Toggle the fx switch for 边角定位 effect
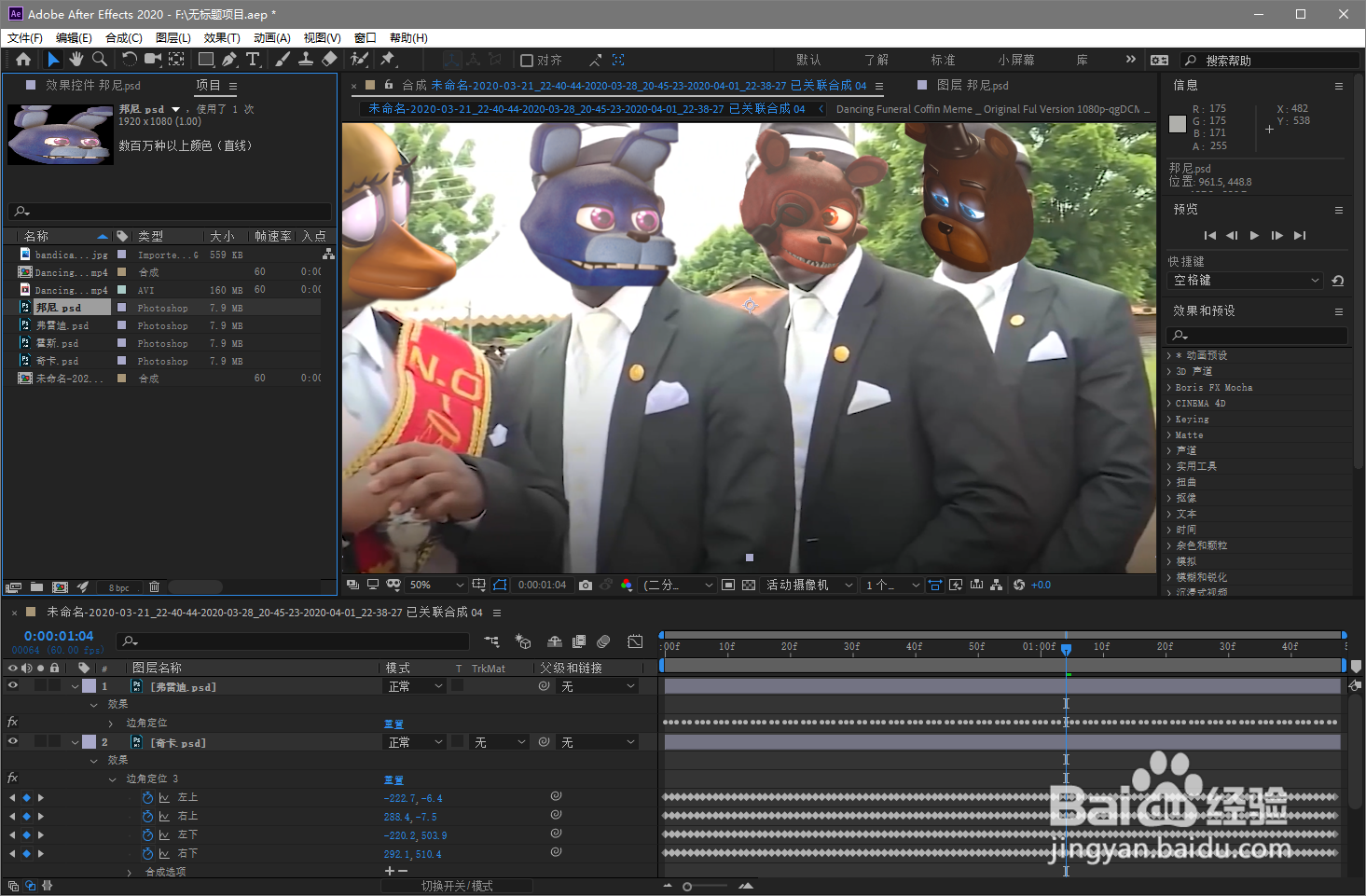The height and width of the screenshot is (896, 1366). [x=13, y=722]
